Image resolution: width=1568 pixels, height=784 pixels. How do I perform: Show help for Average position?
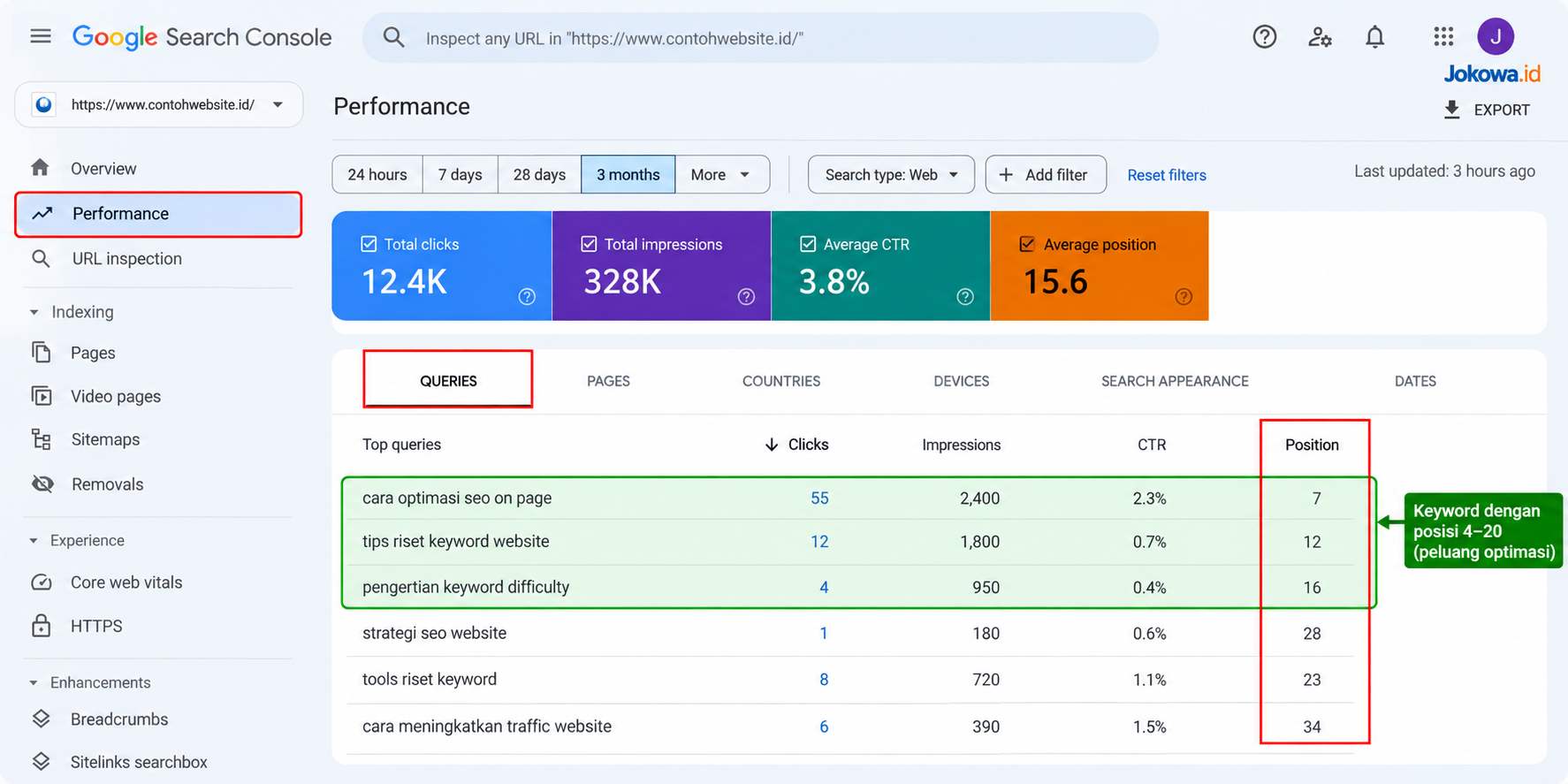[1184, 297]
